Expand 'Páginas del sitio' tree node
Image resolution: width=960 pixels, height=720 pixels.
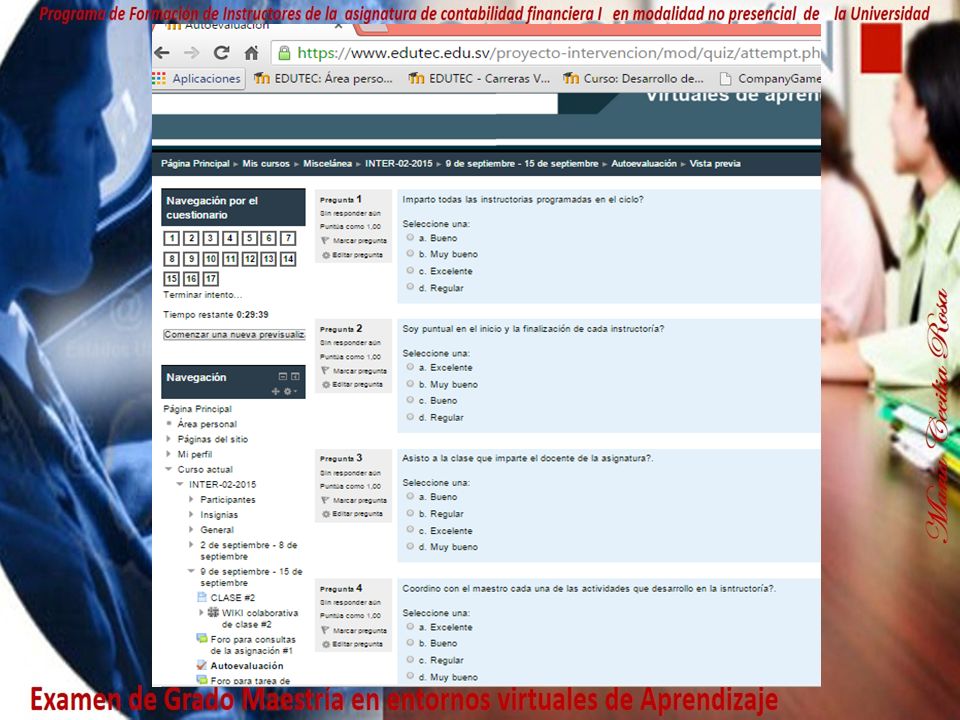pos(168,439)
